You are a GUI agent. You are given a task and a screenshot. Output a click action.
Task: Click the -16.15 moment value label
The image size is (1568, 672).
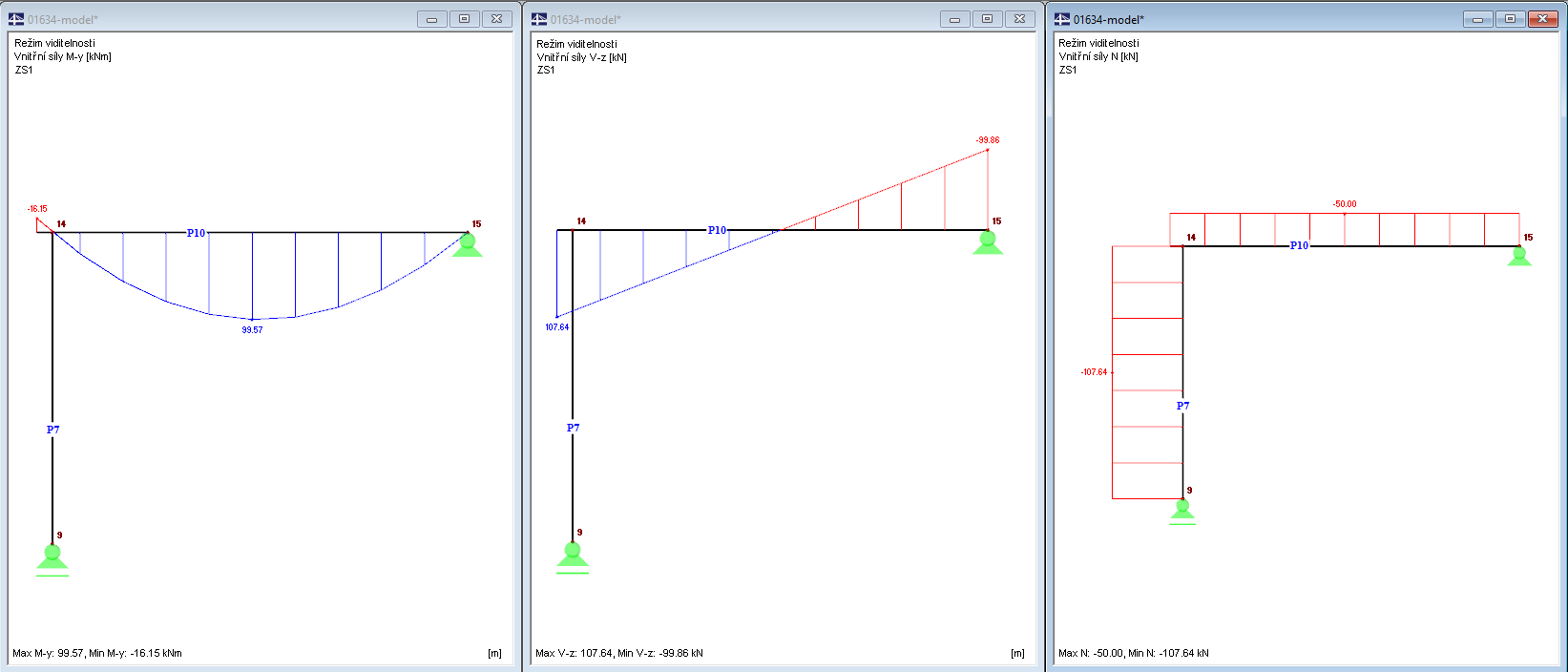(x=37, y=209)
